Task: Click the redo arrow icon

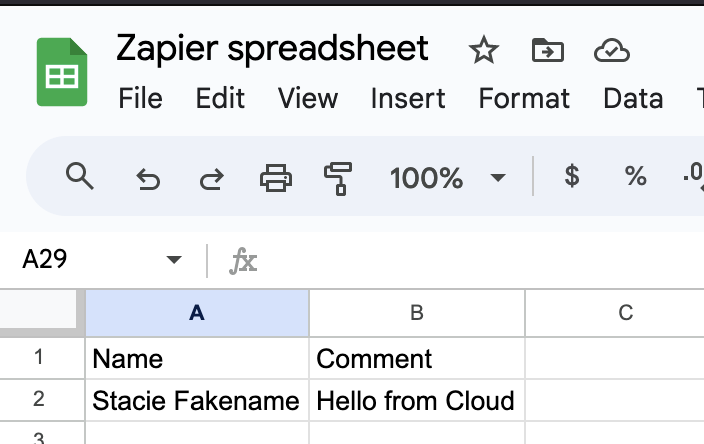Action: (x=211, y=179)
